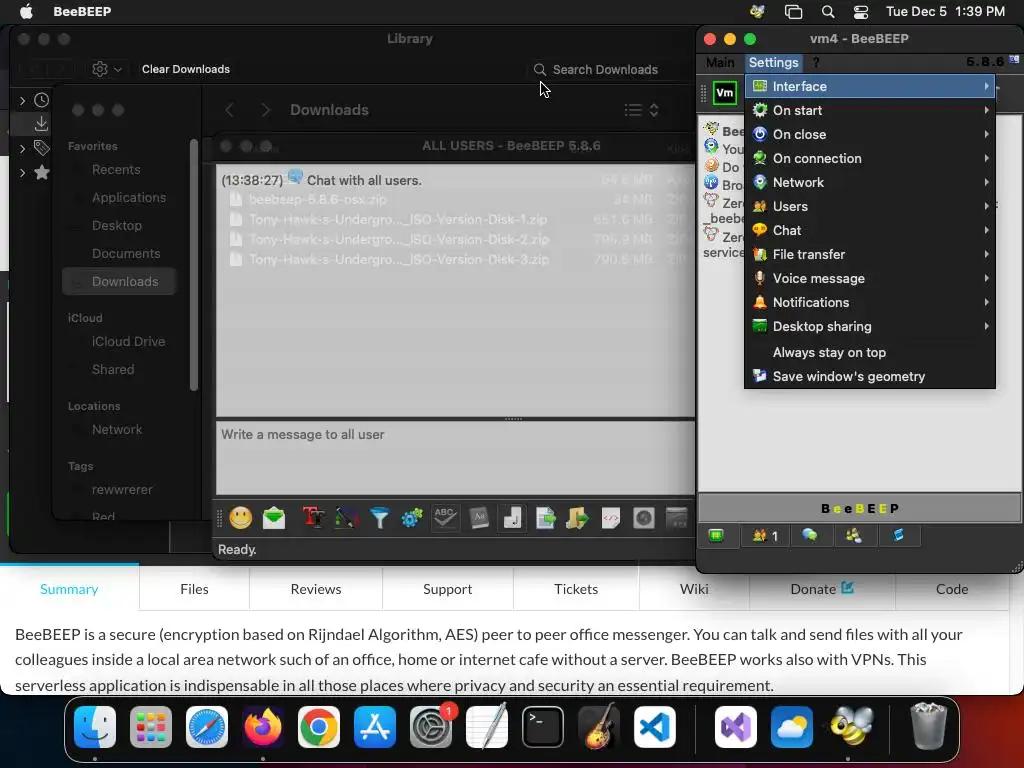The width and height of the screenshot is (1024, 768).
Task: Click BeeBEEP bee icon in menu bar
Action: 758,12
